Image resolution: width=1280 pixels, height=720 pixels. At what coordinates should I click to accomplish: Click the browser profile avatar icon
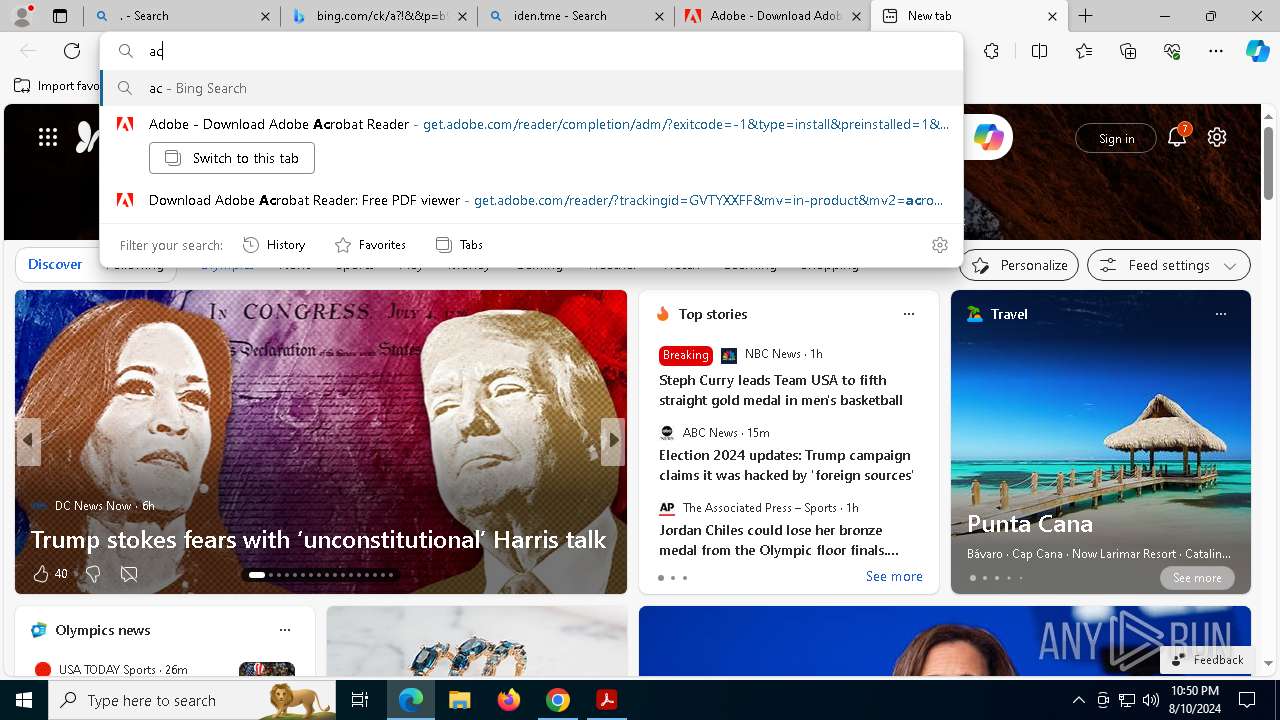click(x=22, y=16)
